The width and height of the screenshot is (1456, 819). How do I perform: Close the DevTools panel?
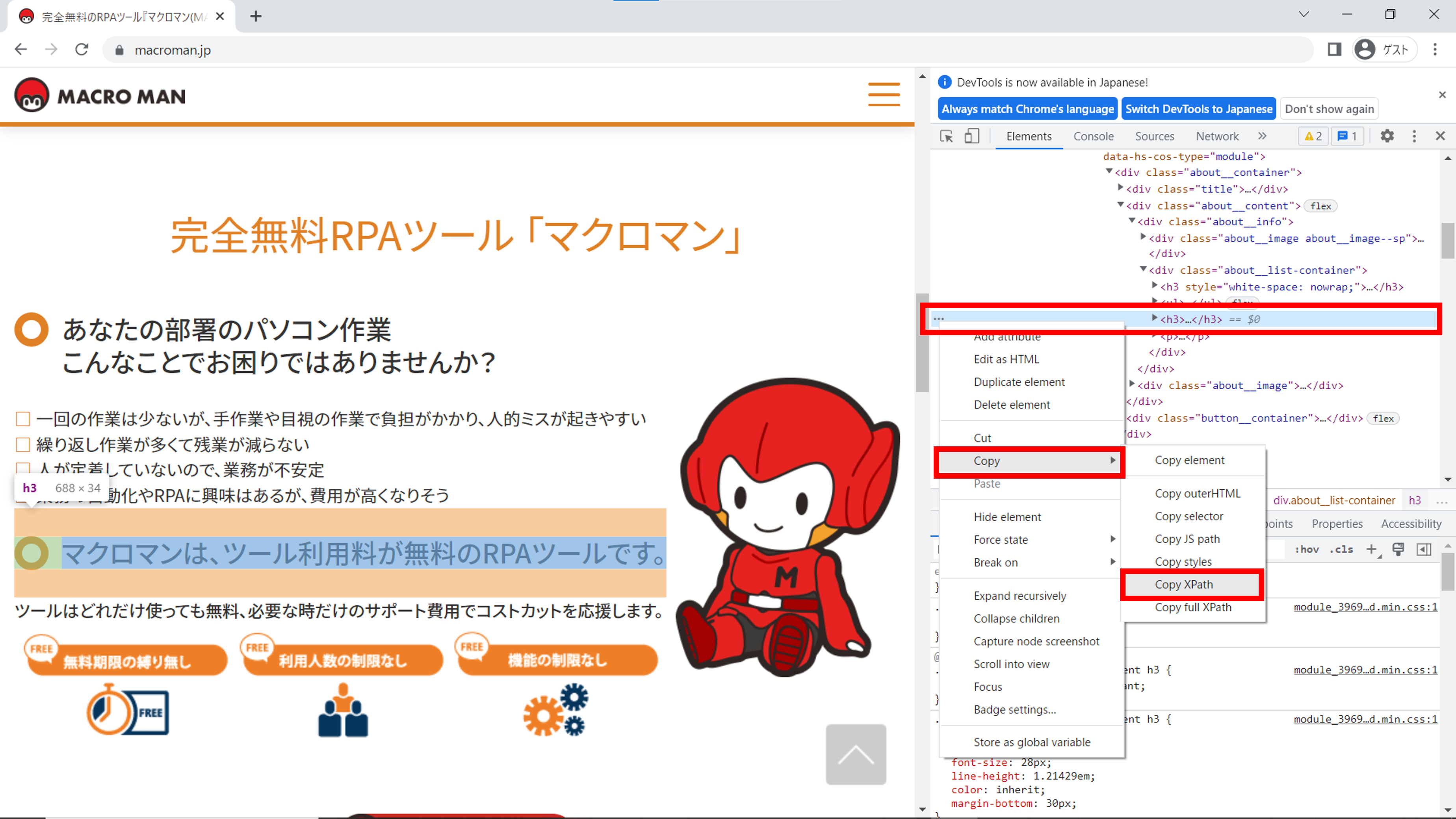pos(1440,136)
